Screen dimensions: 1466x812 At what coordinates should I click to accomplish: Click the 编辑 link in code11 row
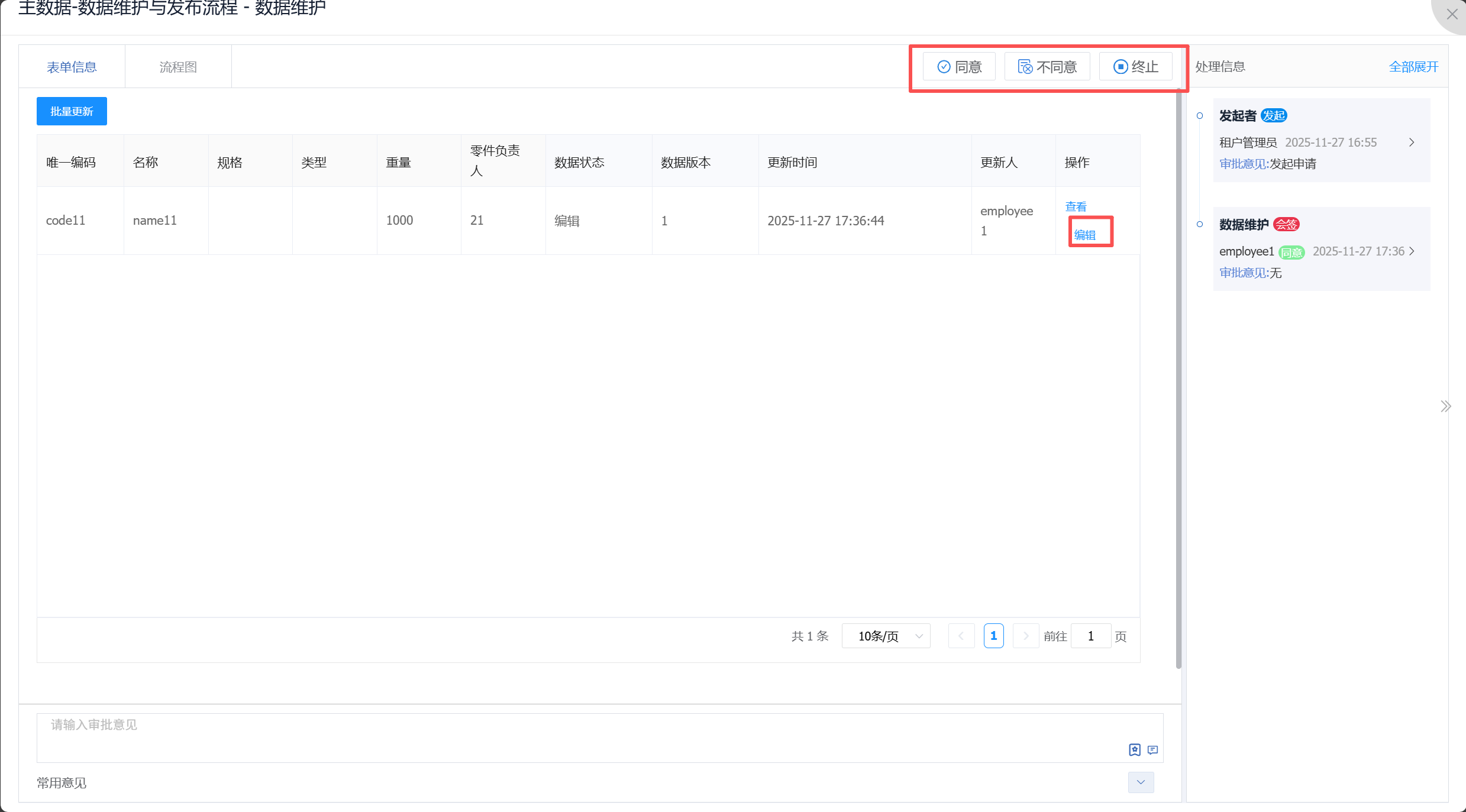click(x=1084, y=235)
